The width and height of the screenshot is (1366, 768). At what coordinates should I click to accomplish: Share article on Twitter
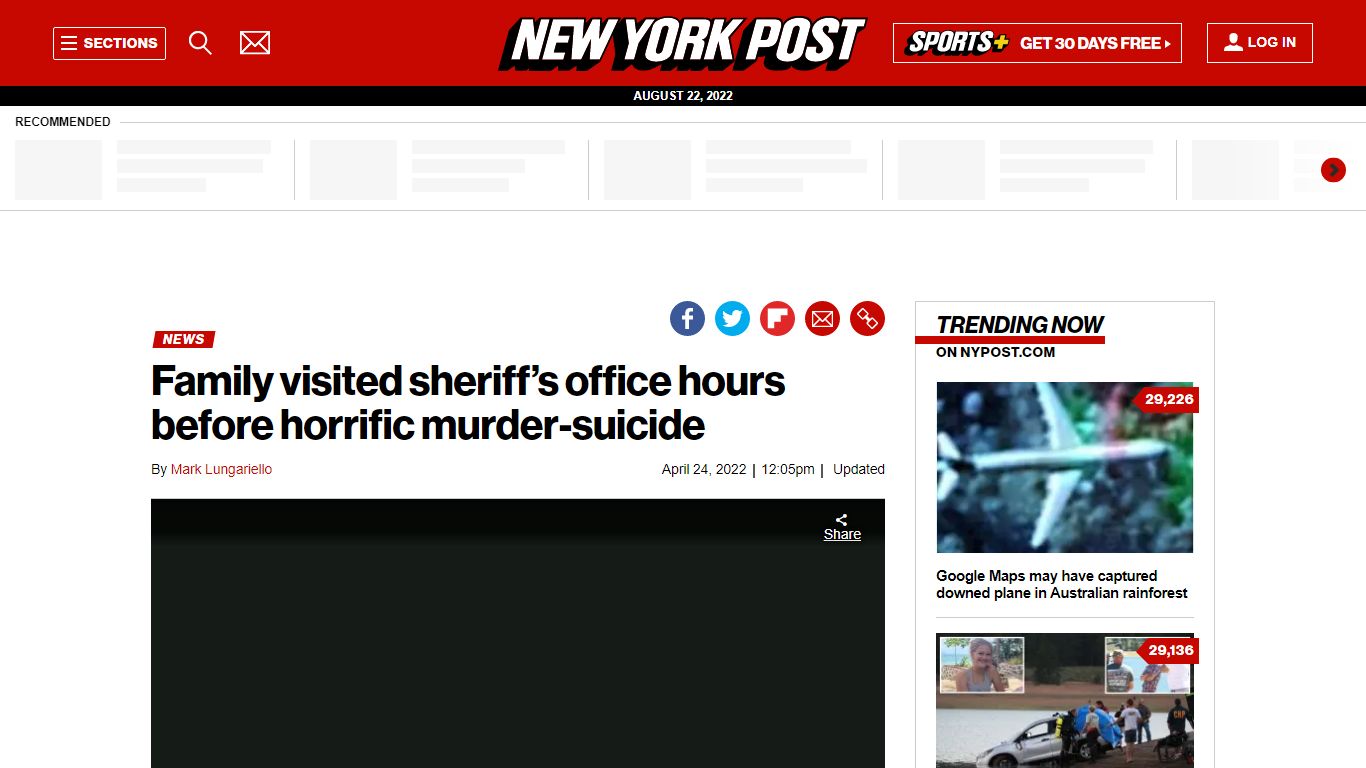point(732,319)
